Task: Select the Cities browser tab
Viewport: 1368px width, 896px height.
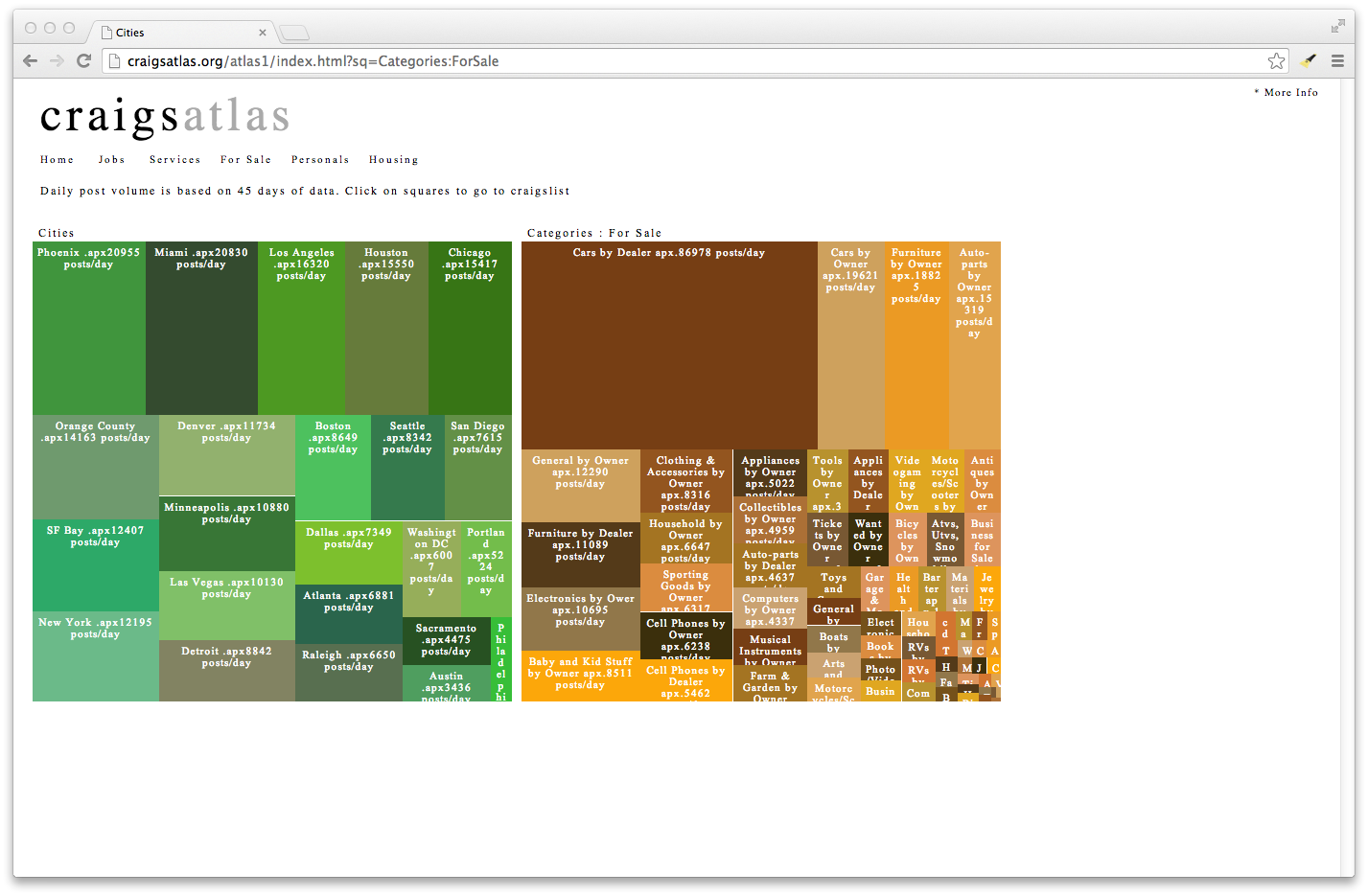Action: 182,33
